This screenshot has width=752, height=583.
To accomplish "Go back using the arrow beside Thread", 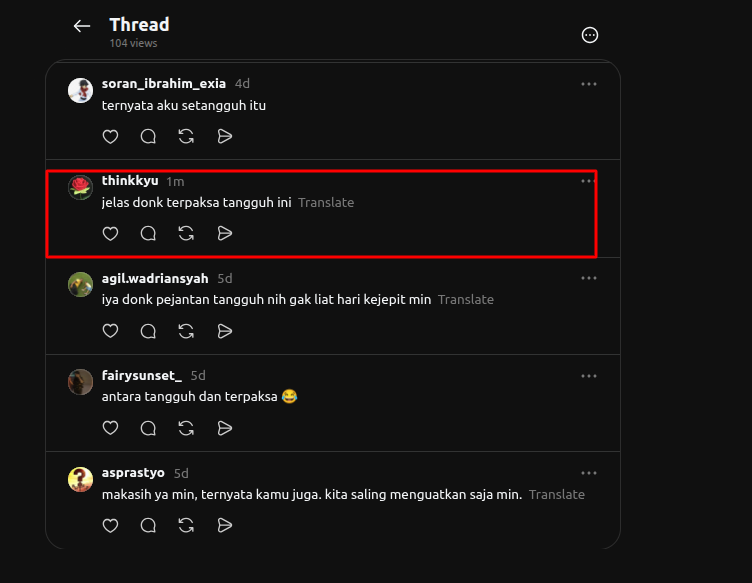I will point(82,26).
